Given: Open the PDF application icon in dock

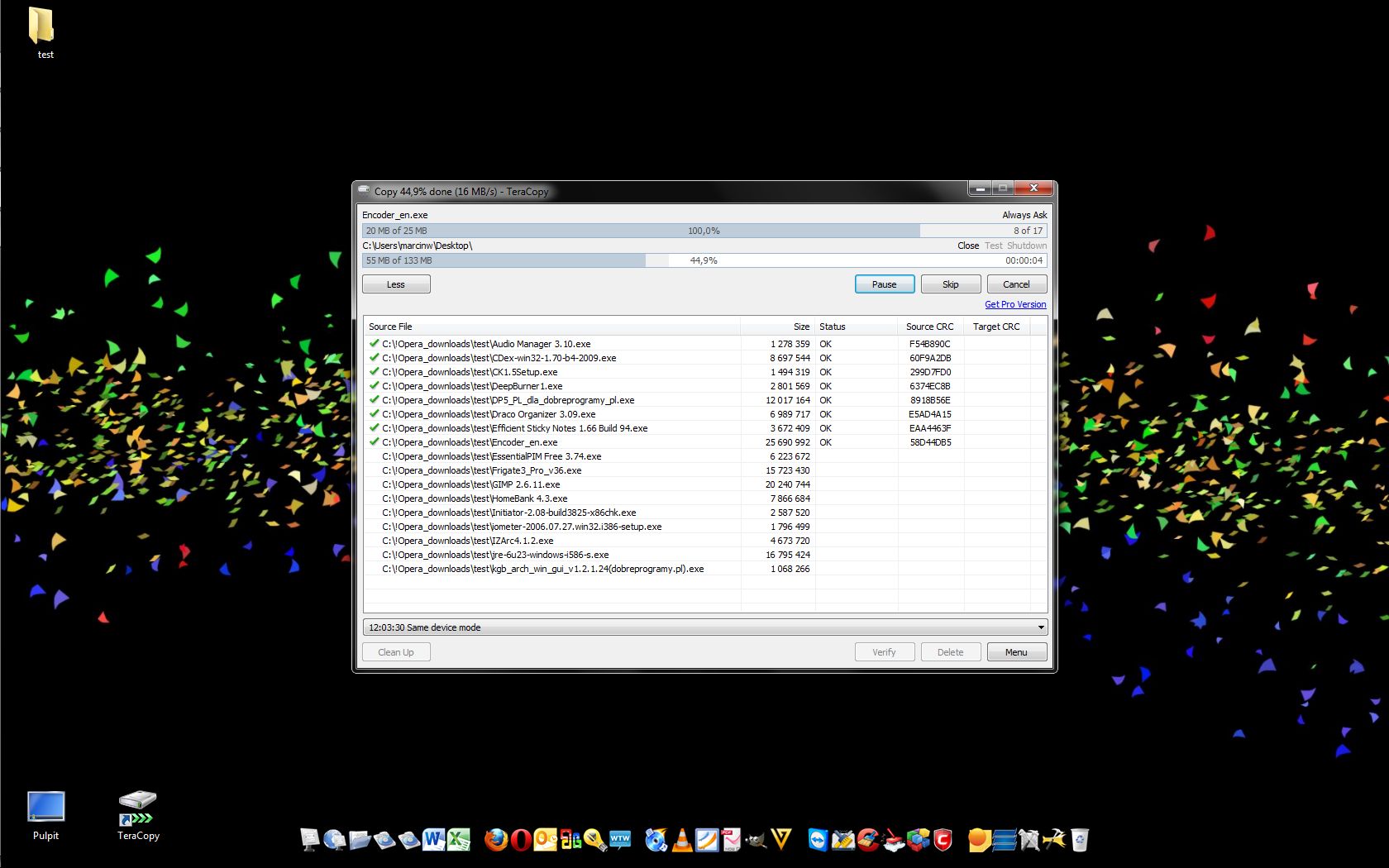Looking at the screenshot, I should 731,840.
